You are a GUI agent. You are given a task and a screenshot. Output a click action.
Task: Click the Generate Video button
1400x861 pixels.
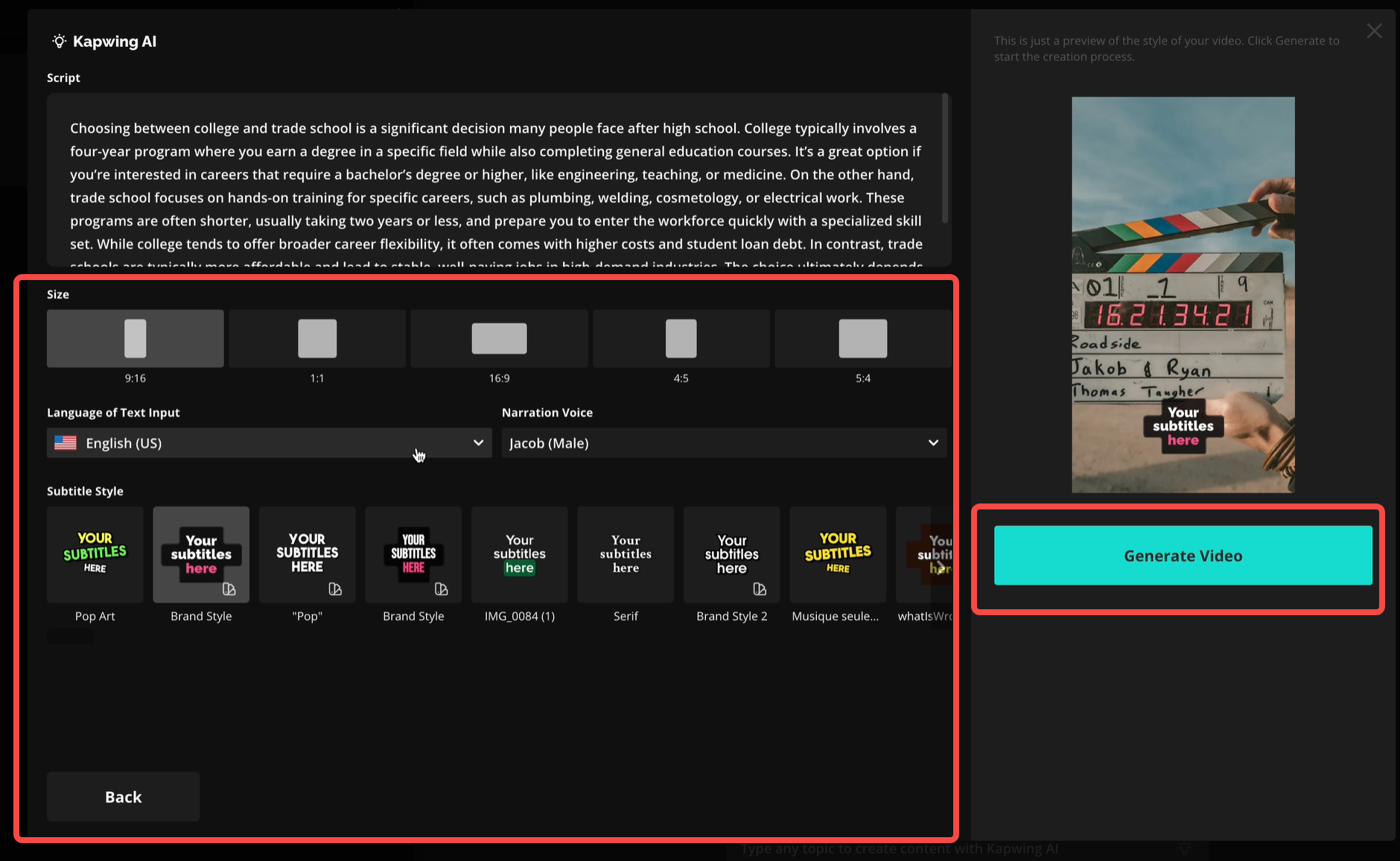[1182, 555]
